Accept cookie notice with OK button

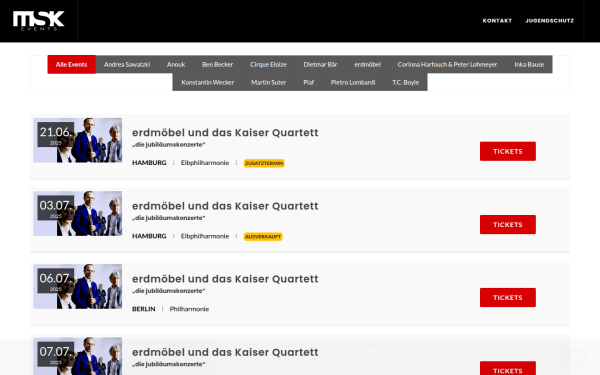(x=577, y=357)
